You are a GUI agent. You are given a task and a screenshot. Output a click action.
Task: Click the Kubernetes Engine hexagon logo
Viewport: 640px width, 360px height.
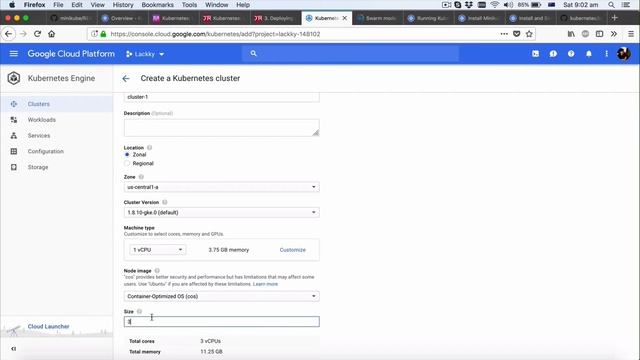13,78
